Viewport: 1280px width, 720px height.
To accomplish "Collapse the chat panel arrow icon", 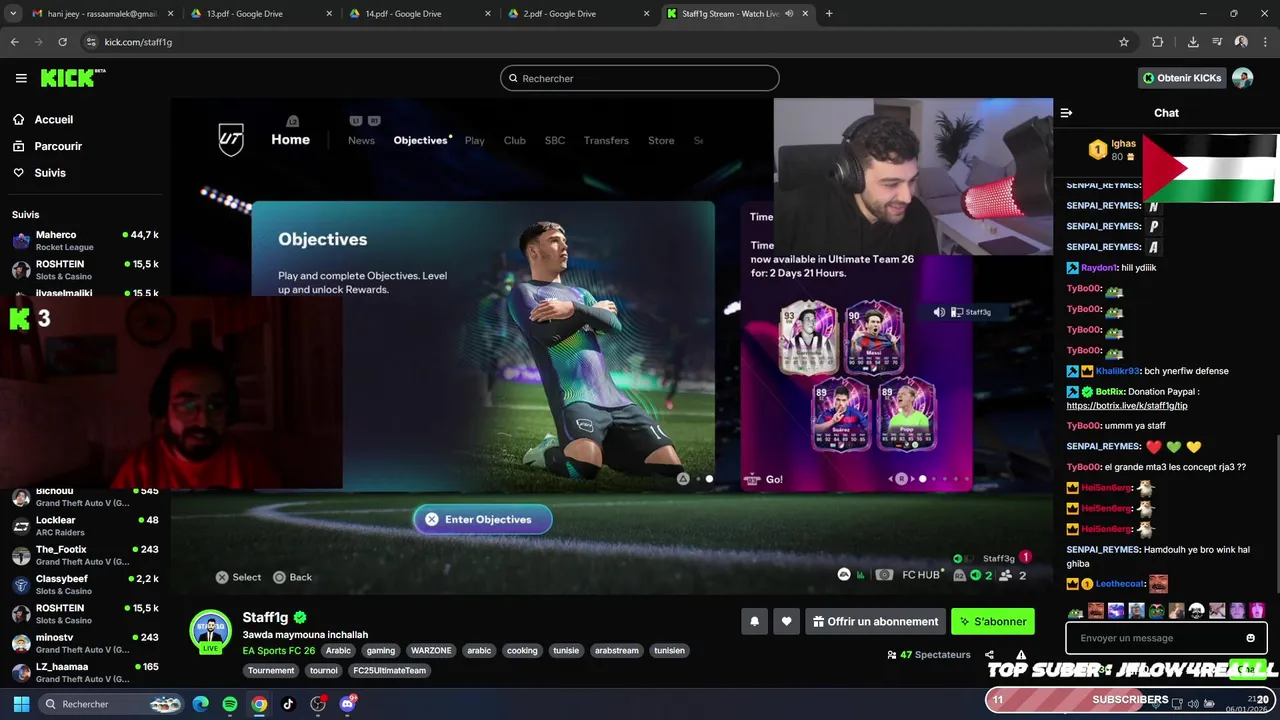I will click(1066, 113).
